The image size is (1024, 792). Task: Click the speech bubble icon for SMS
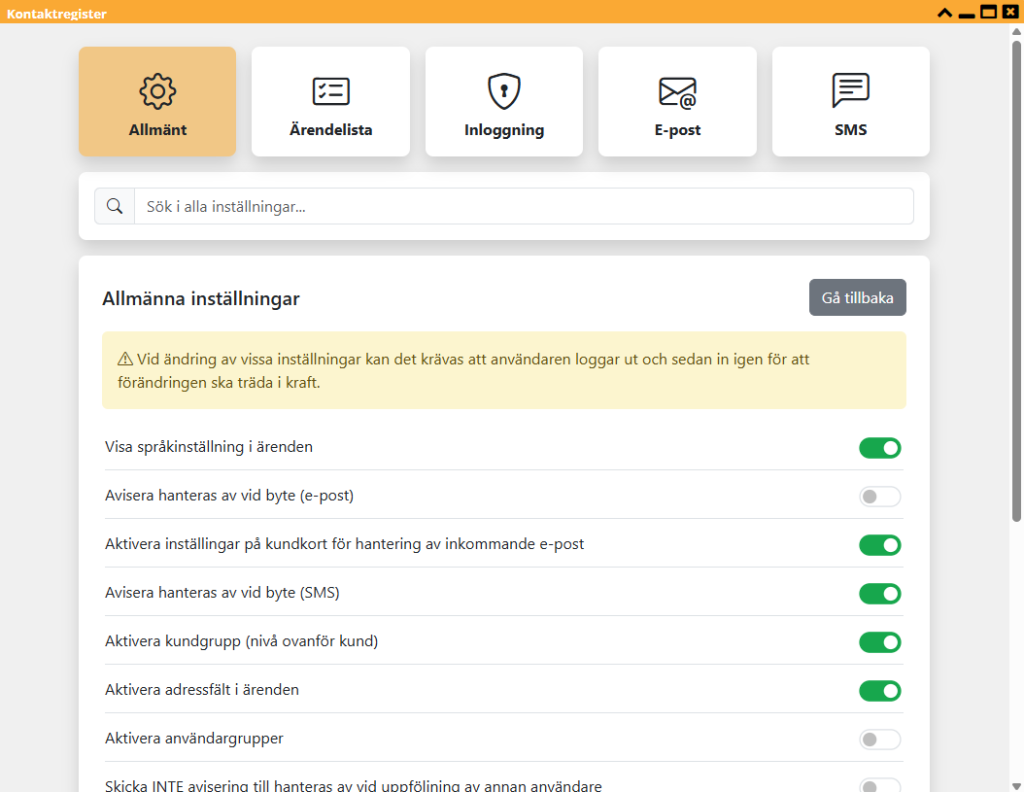coord(850,90)
